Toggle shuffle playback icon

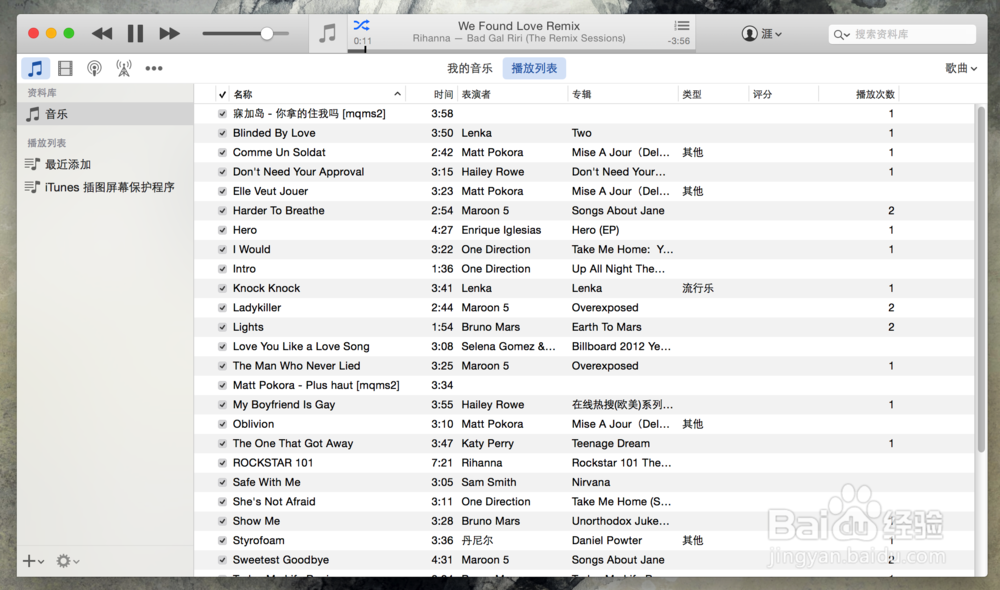coord(361,26)
